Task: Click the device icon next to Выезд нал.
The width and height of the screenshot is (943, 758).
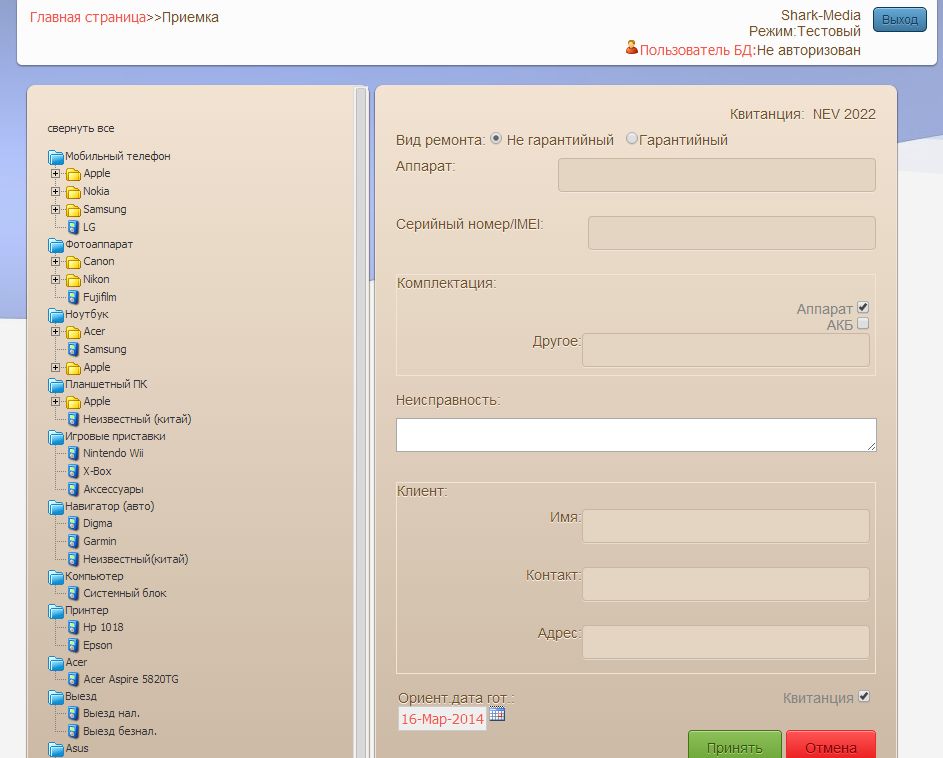Action: point(73,713)
